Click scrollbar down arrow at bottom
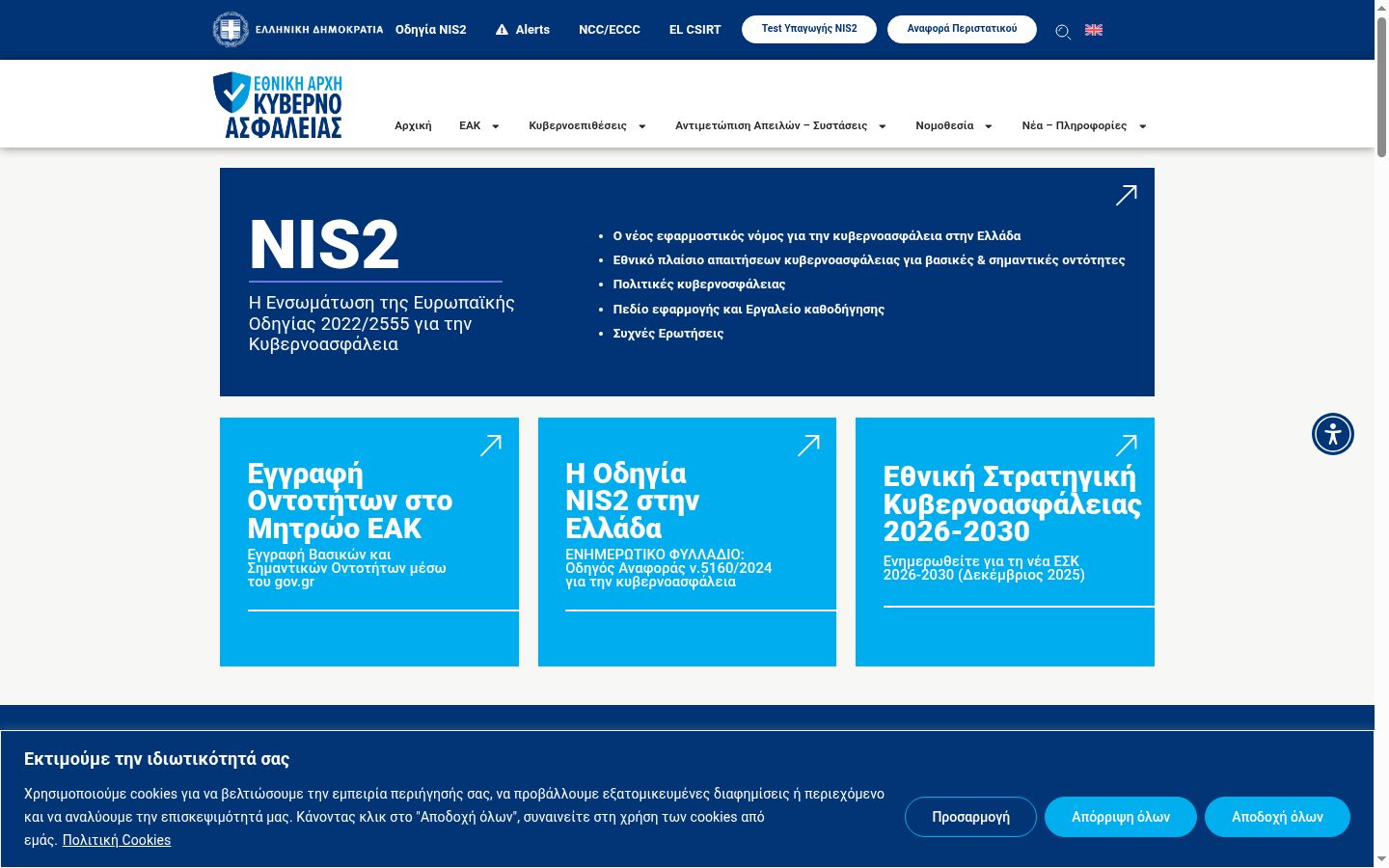 pyautogui.click(x=1381, y=859)
